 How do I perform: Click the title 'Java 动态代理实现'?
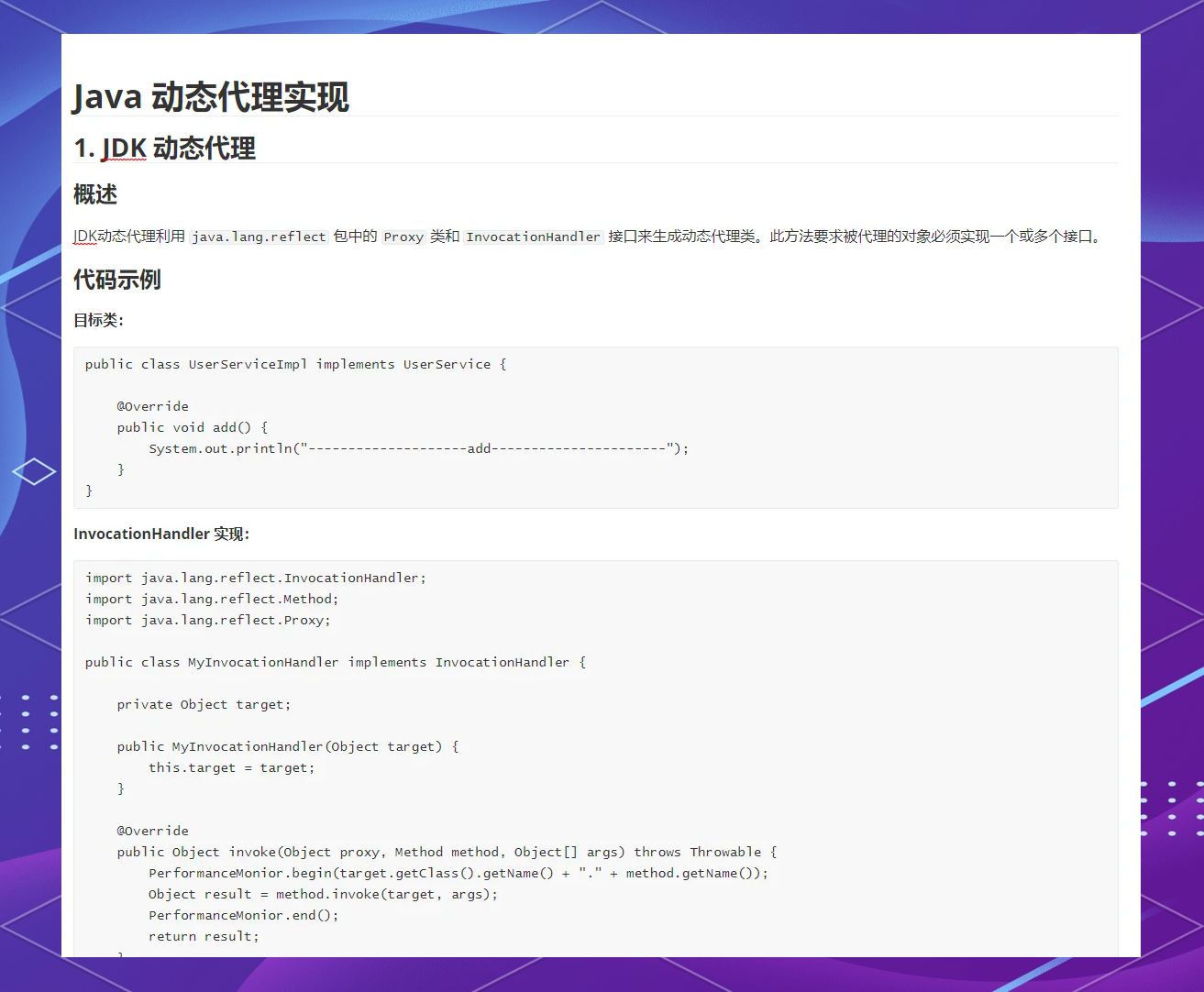click(211, 97)
